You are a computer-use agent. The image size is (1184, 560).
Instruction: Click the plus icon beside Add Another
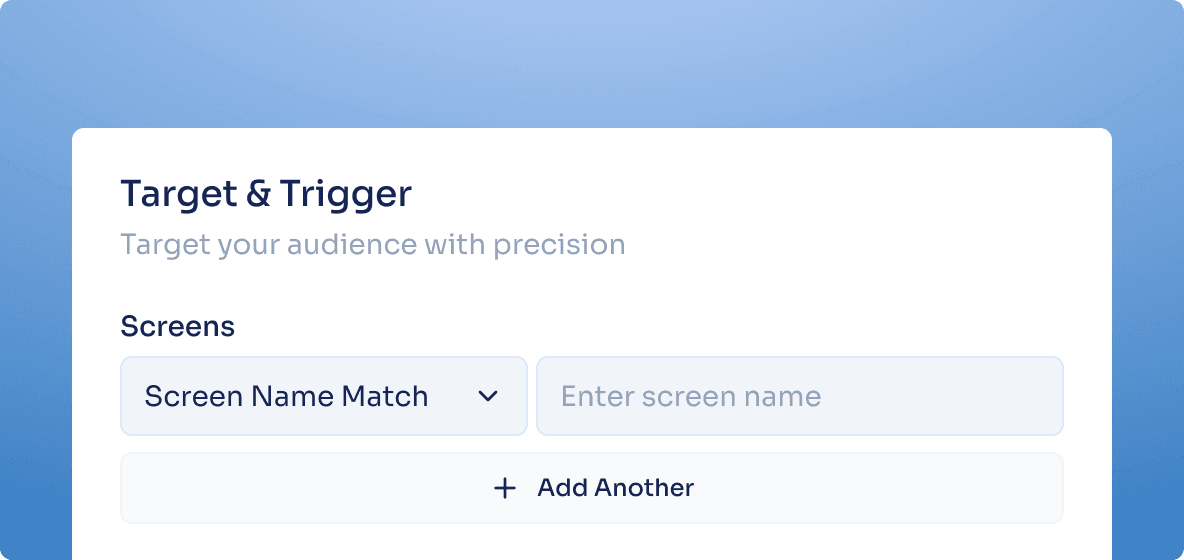tap(505, 488)
